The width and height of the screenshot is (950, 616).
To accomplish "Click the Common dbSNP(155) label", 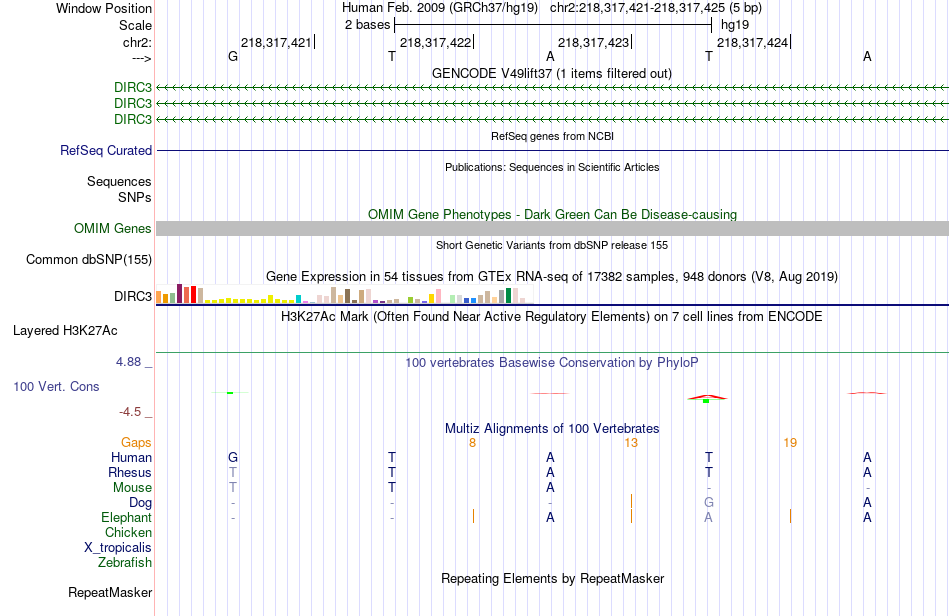I will point(88,259).
